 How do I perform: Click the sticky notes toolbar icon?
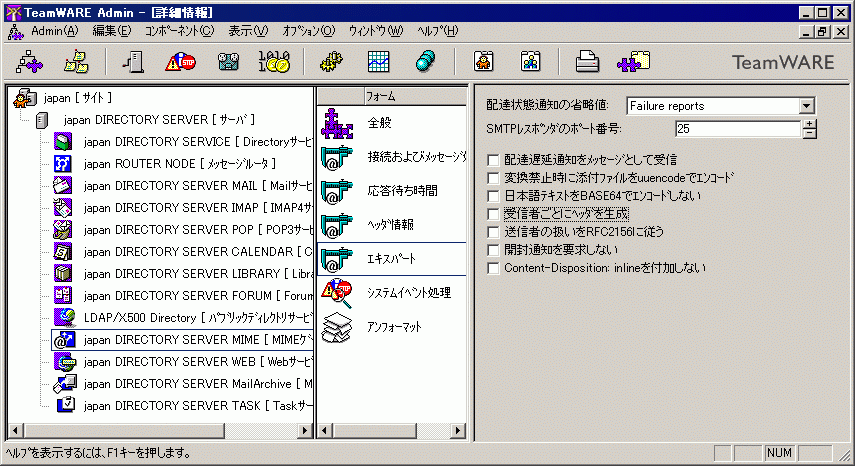pyautogui.click(x=76, y=62)
